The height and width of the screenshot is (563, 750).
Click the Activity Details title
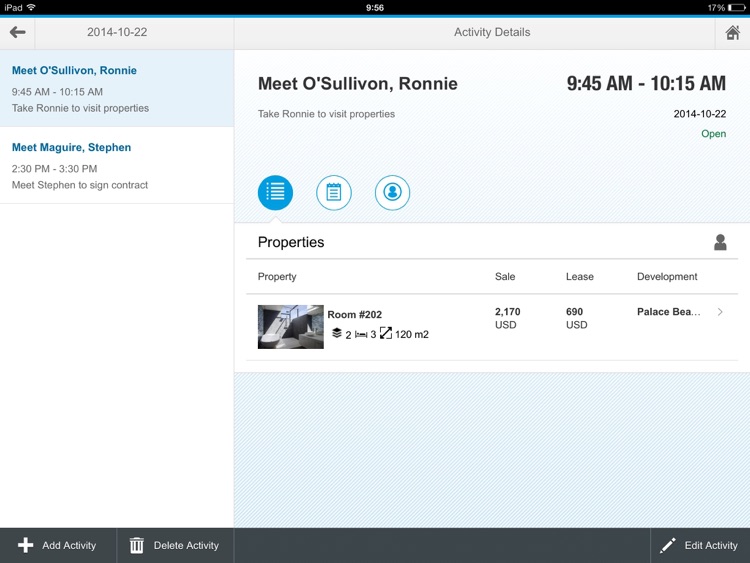pyautogui.click(x=492, y=32)
